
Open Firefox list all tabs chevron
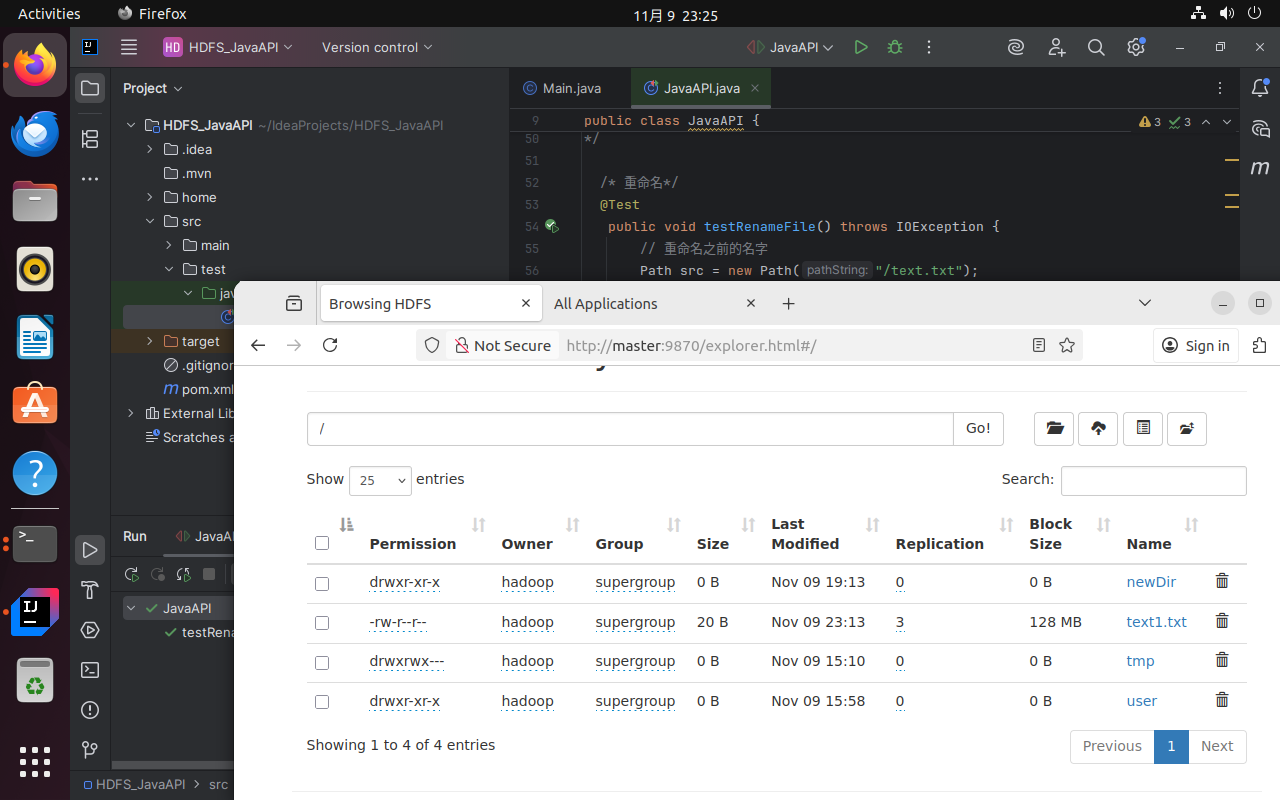[1145, 303]
